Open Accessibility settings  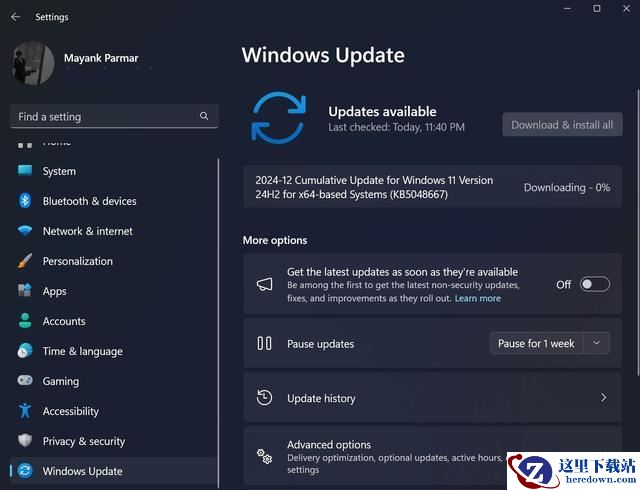[x=113, y=411]
